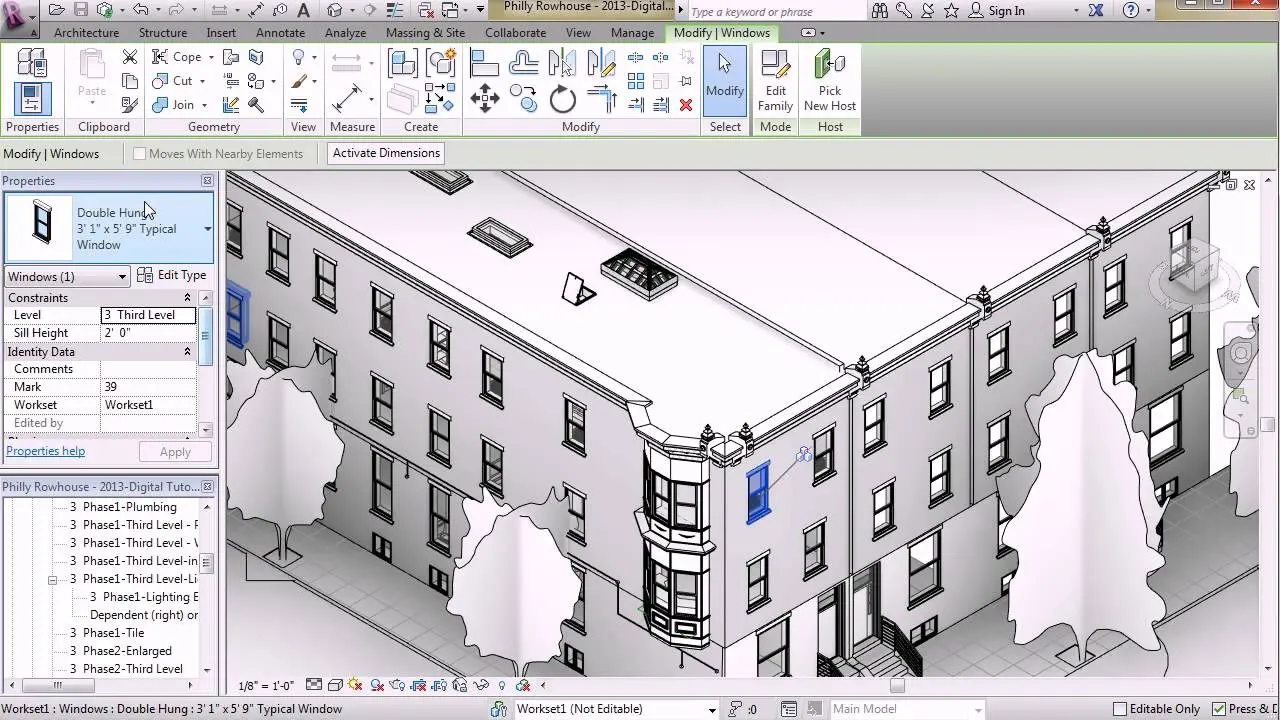Open the Edit Family tool

[775, 81]
